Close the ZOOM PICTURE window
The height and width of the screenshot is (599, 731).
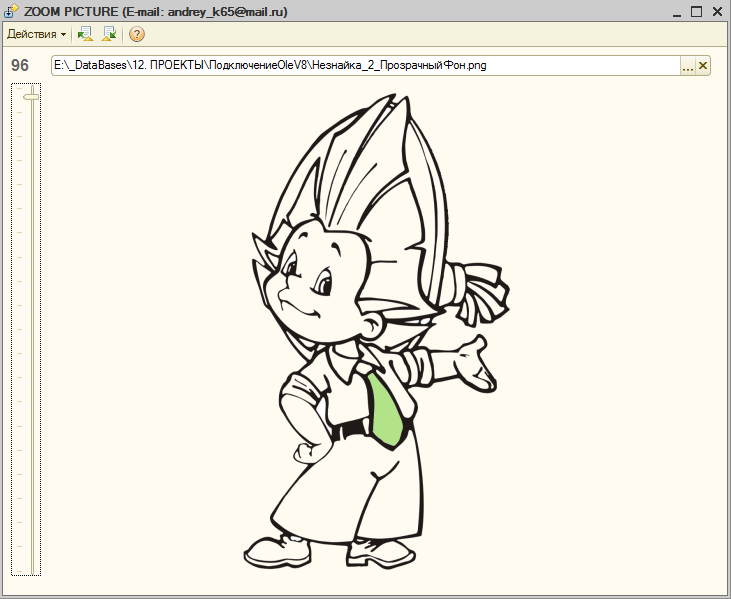tap(718, 10)
